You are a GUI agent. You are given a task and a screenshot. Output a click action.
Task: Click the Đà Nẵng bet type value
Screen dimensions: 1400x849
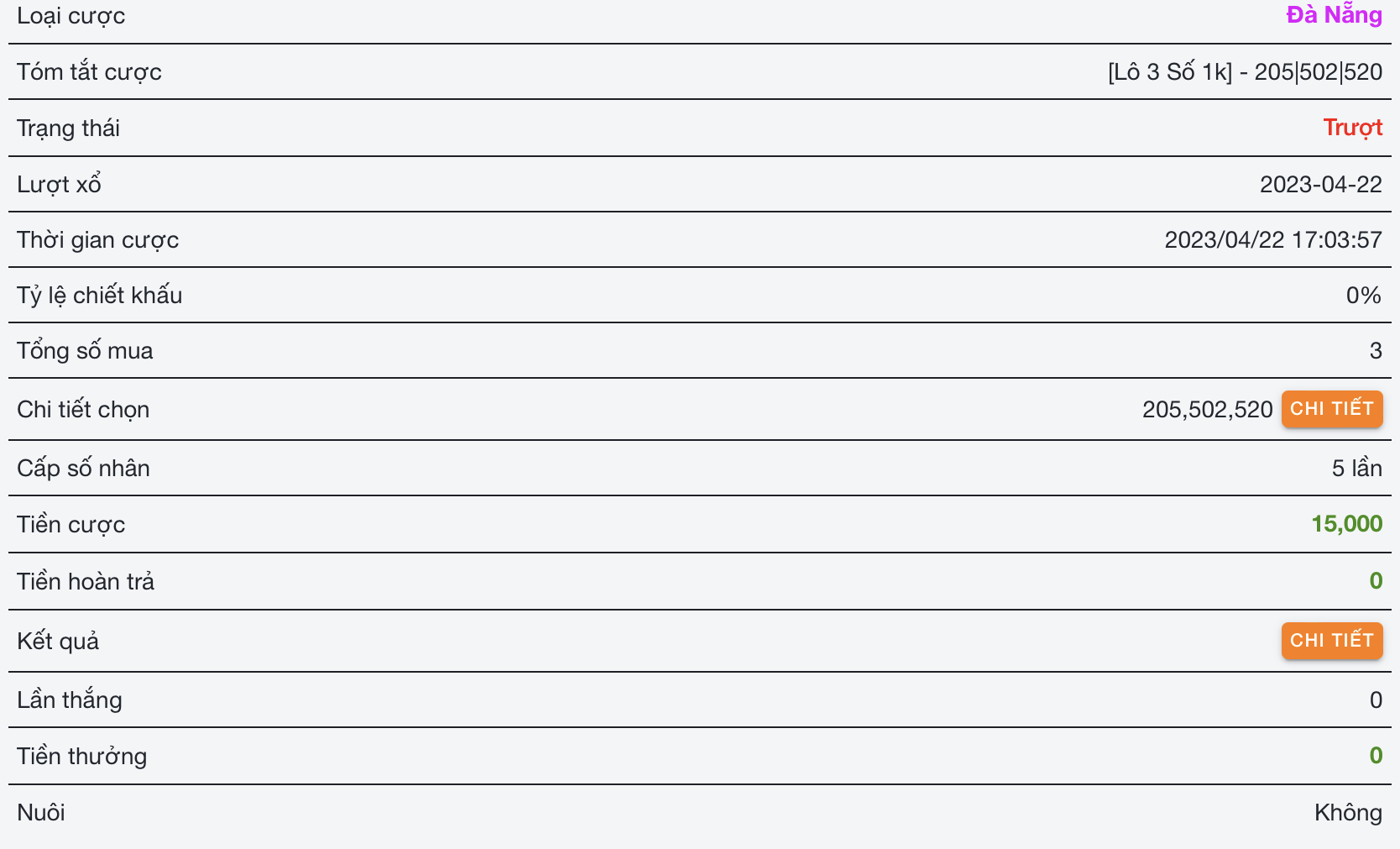(x=1334, y=15)
